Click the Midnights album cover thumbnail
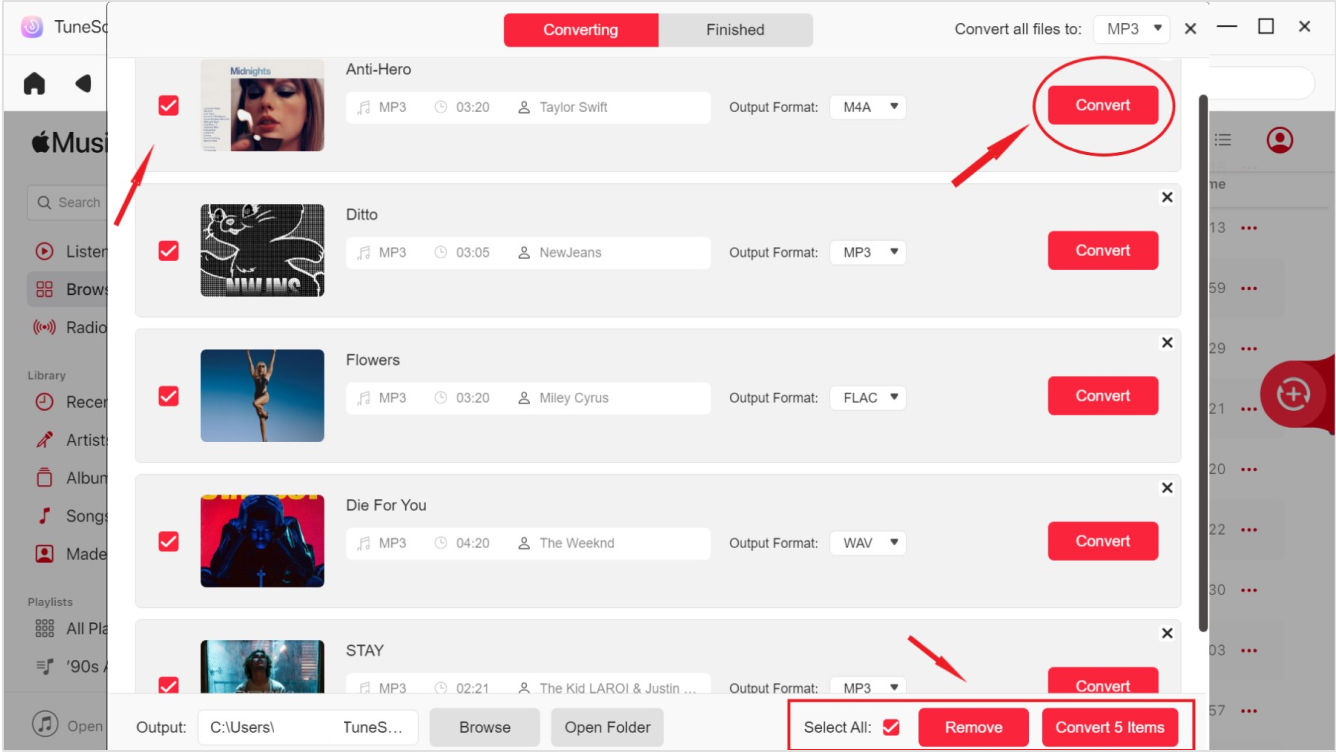The height and width of the screenshot is (752, 1336). pyautogui.click(x=262, y=105)
